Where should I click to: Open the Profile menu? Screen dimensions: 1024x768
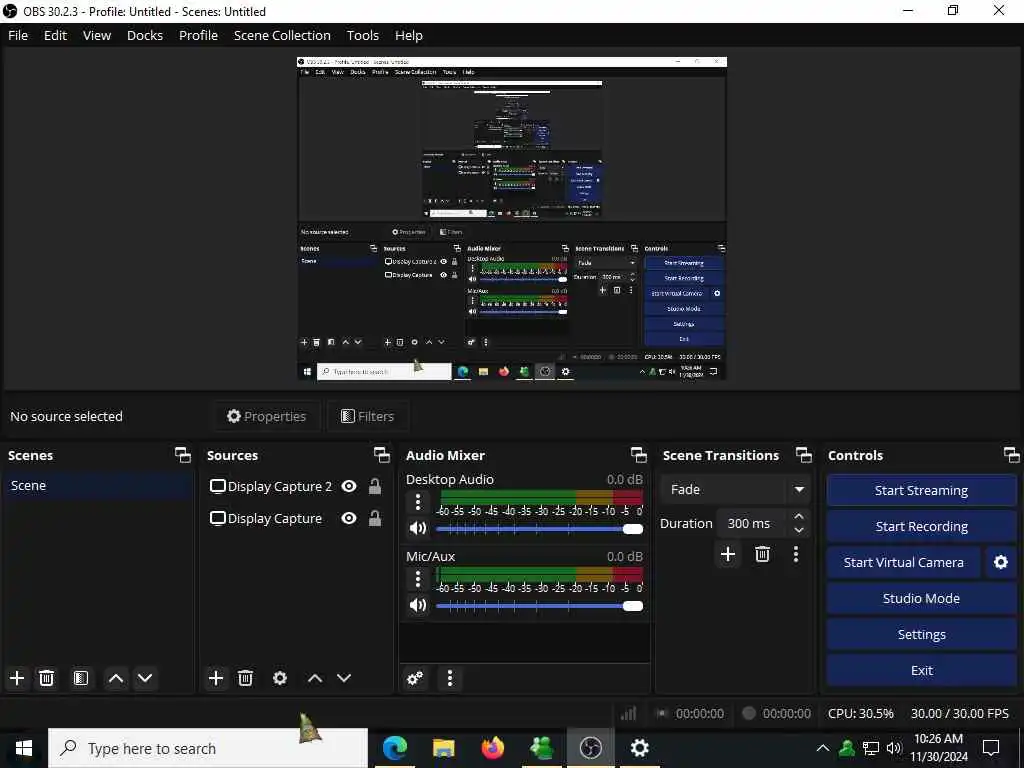coord(199,35)
